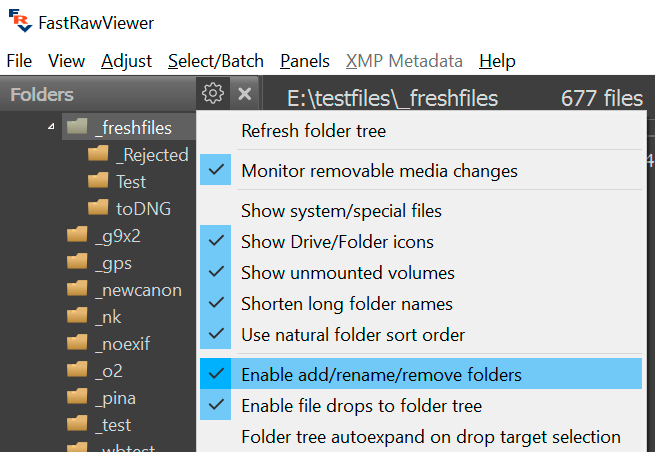Click the Folders panel gear settings icon
Image resolution: width=655 pixels, height=452 pixels.
coord(212,94)
